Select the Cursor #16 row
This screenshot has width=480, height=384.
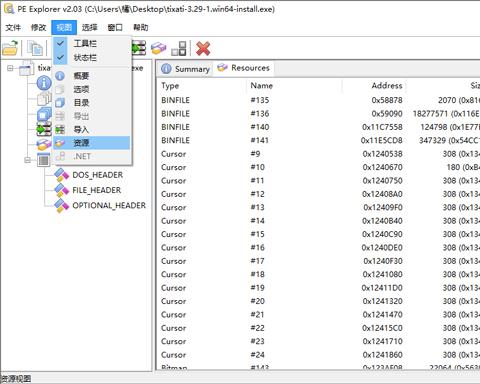tap(318, 248)
